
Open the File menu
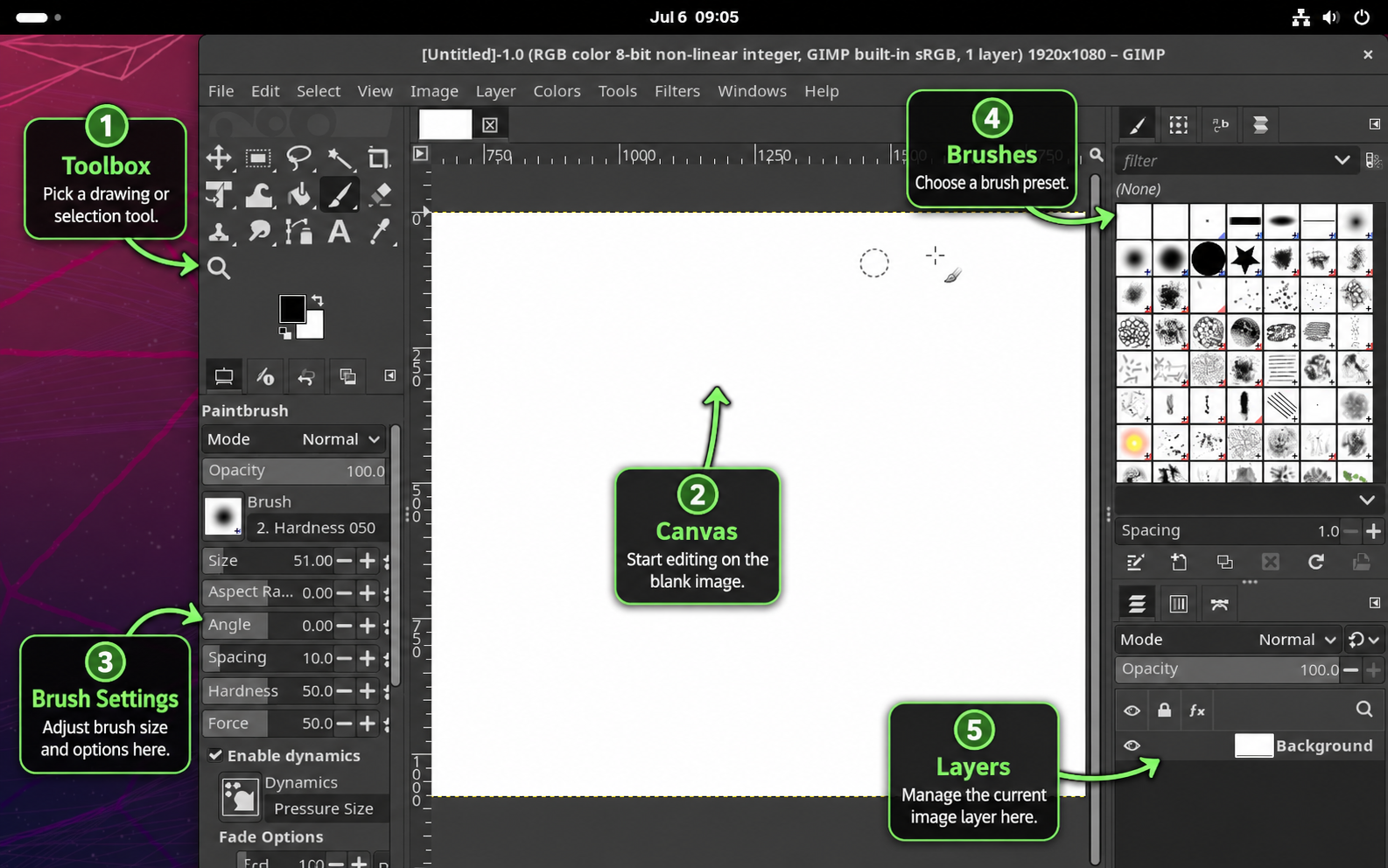pos(221,91)
